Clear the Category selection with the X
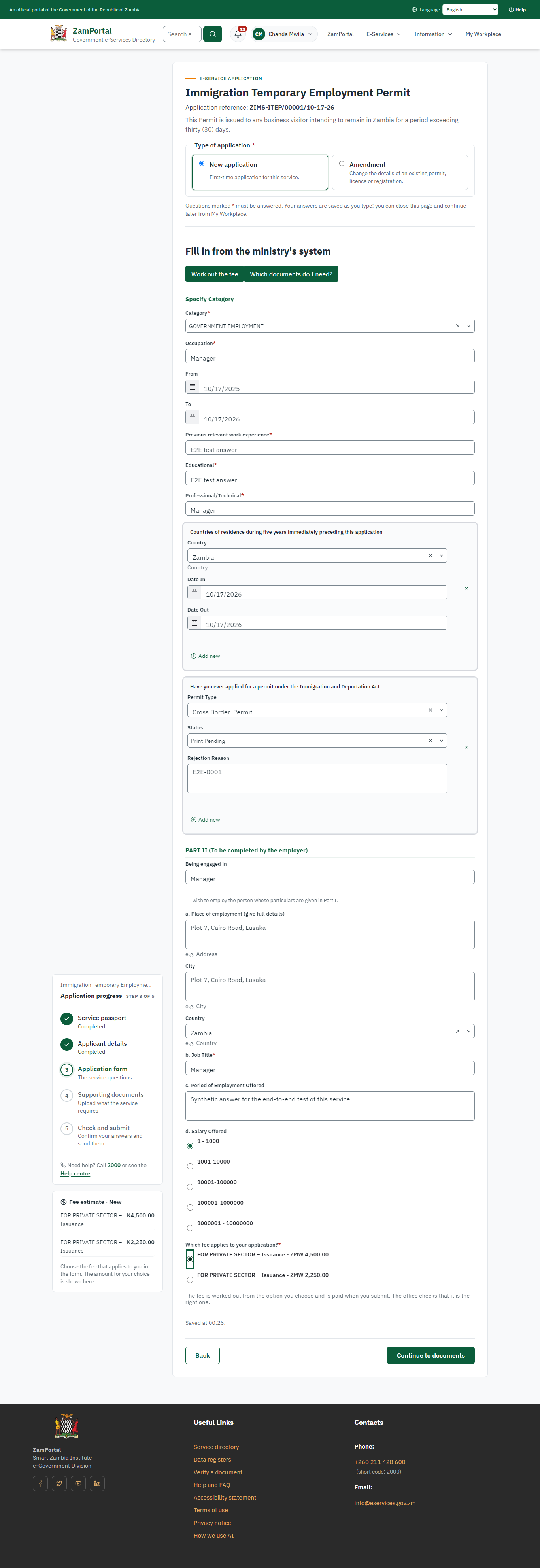The image size is (540, 1568). 458,326
